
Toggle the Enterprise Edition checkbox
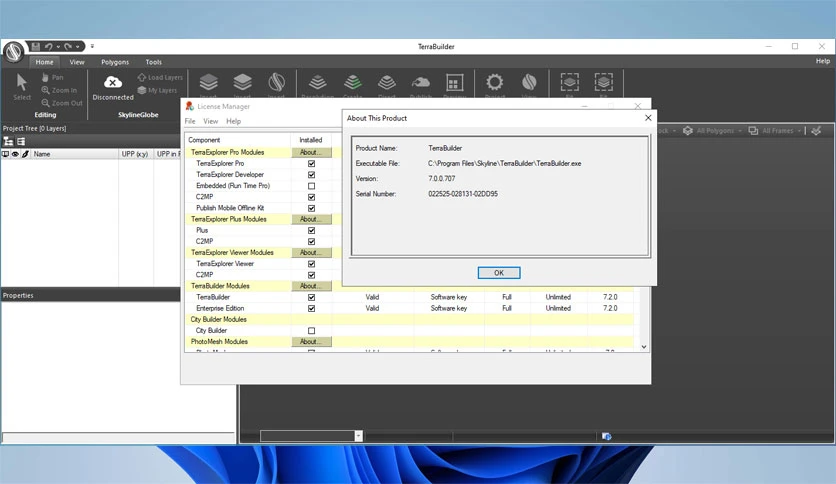pos(311,309)
